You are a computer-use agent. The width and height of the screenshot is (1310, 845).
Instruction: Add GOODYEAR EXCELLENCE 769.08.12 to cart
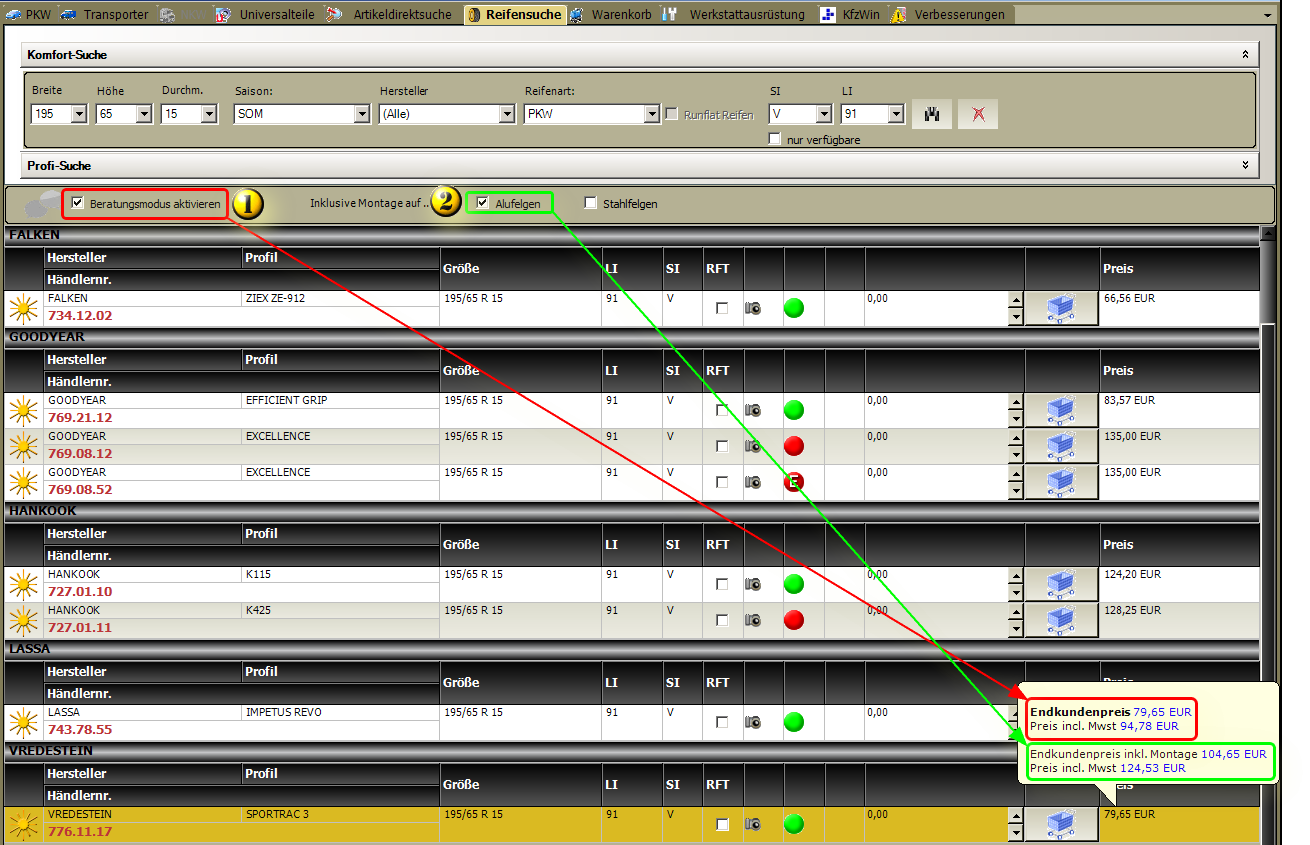coord(1062,447)
